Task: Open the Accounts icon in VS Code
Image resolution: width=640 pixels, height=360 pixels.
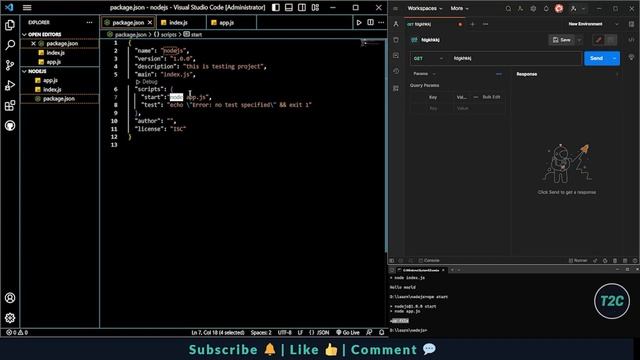Action: tap(10, 298)
